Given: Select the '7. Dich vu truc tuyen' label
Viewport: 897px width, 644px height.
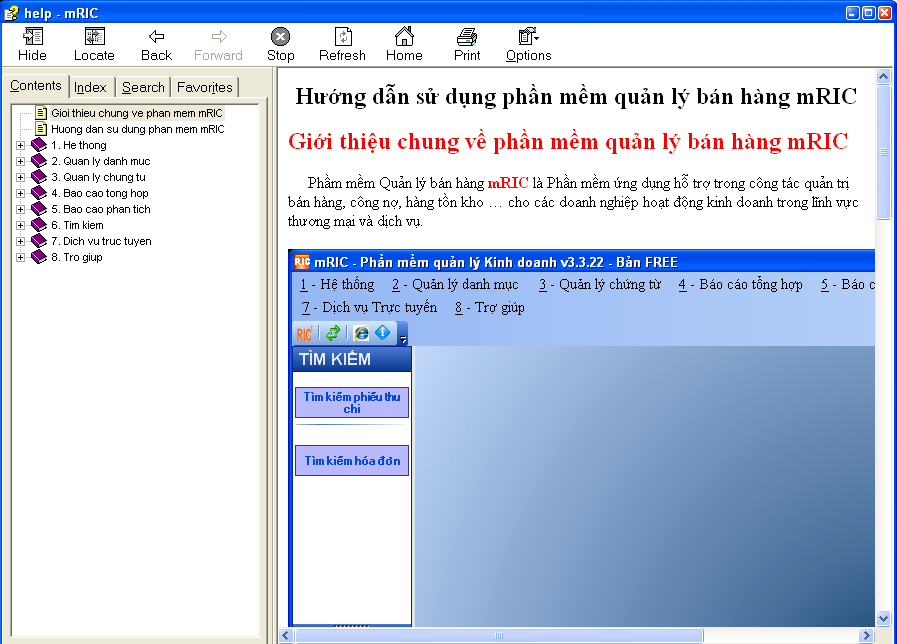Looking at the screenshot, I should (101, 241).
